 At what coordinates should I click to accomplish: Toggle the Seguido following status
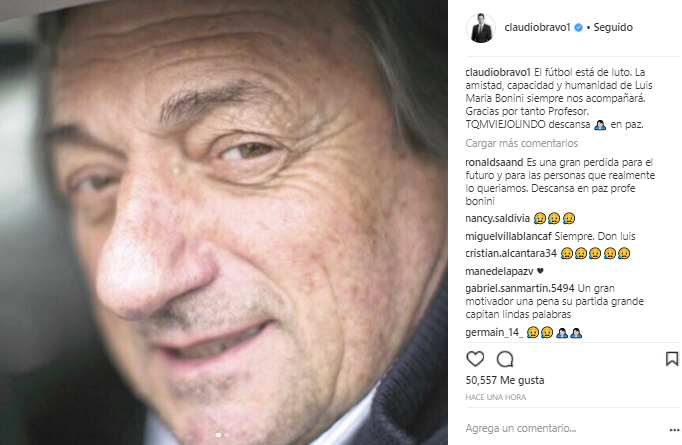click(x=613, y=27)
